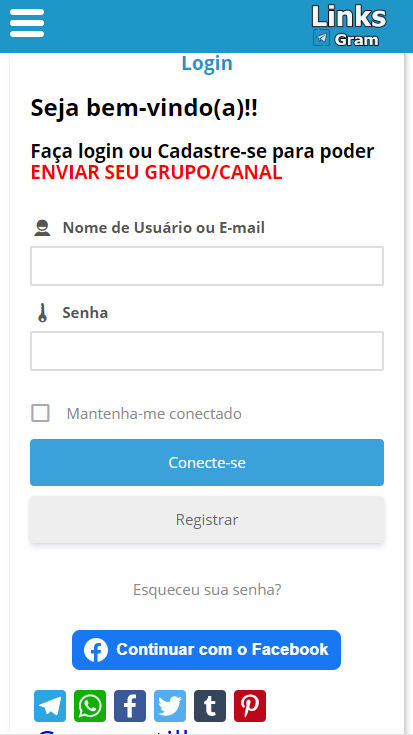Share via the WhatsApp icon
413x735 pixels.
coord(90,706)
